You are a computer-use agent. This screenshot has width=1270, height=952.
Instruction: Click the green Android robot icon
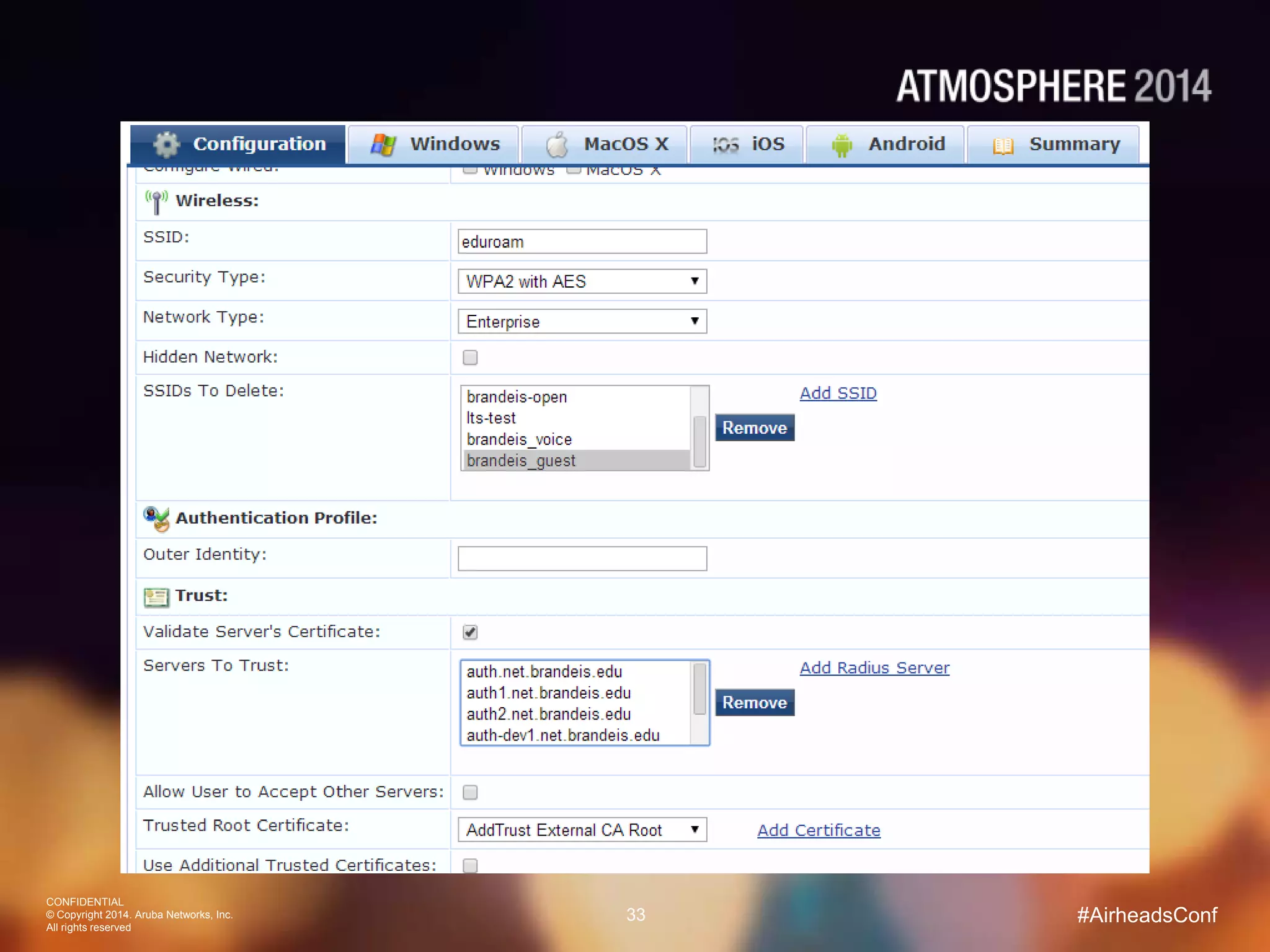[842, 146]
